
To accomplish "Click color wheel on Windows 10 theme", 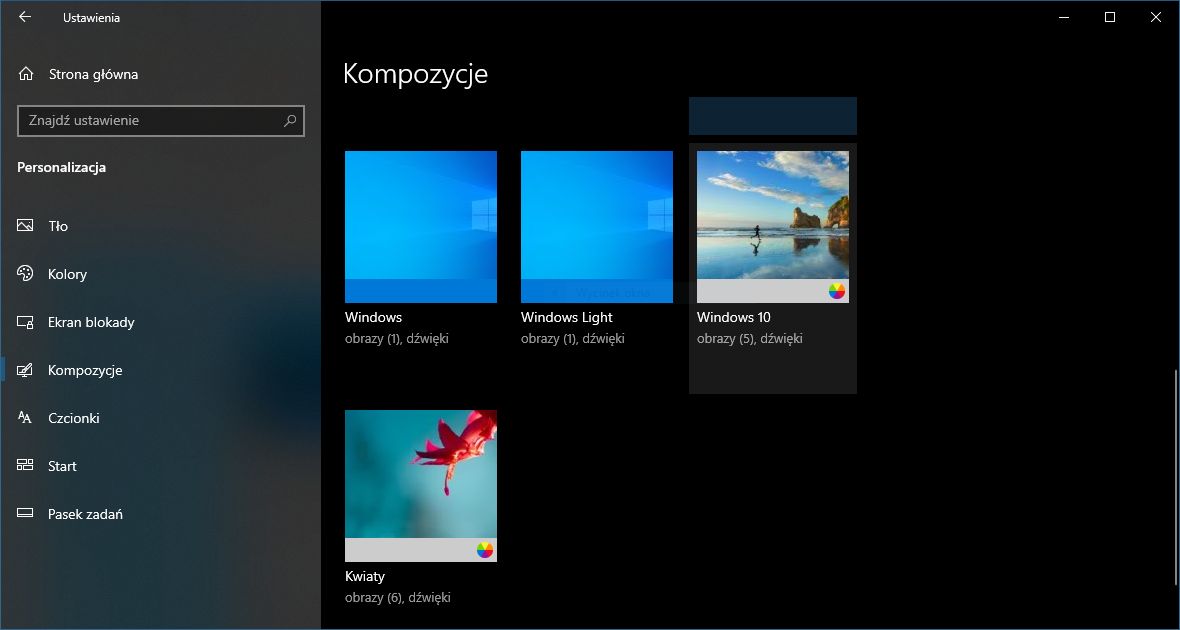I will [x=837, y=291].
